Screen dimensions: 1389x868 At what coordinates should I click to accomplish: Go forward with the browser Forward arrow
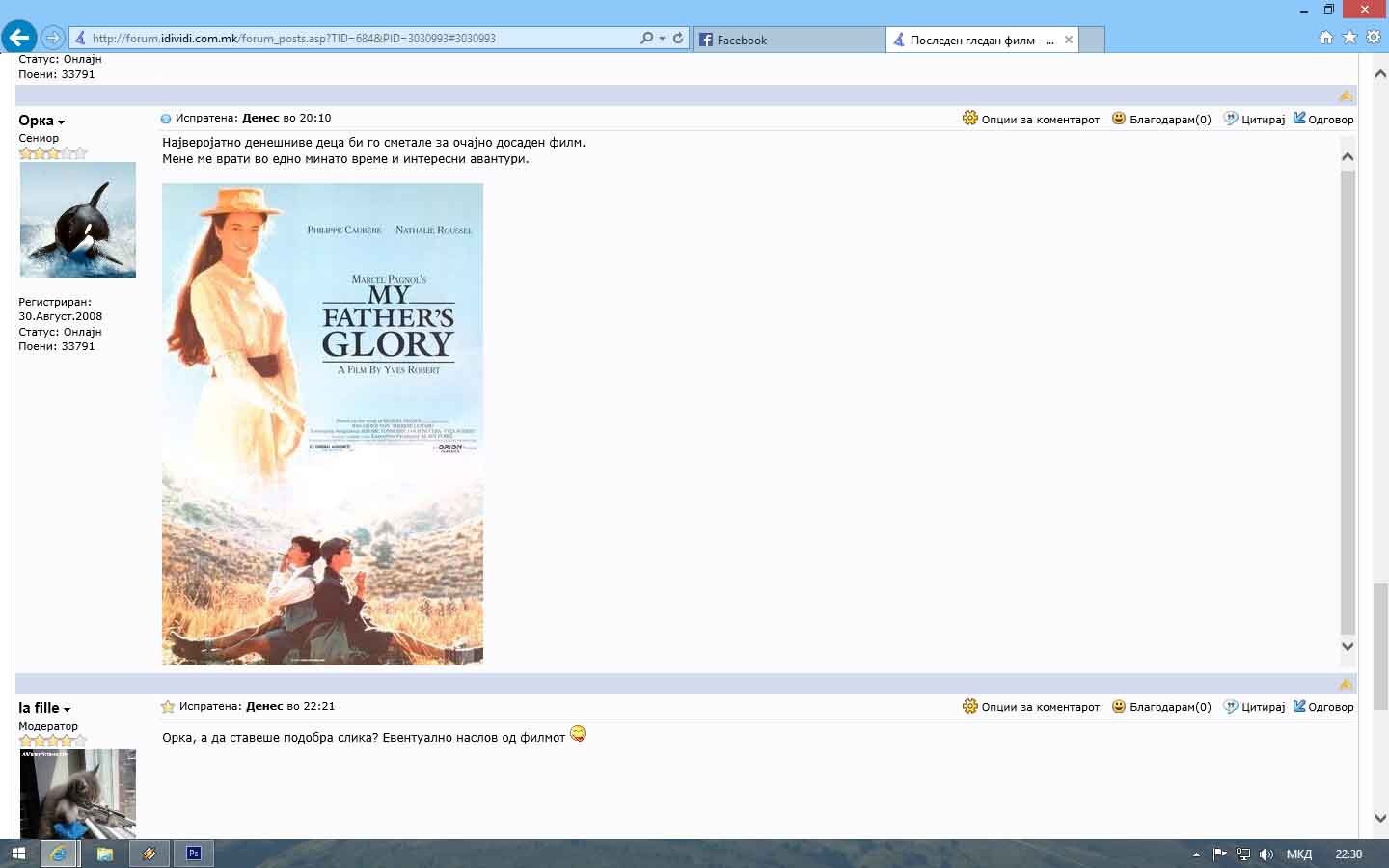pyautogui.click(x=53, y=38)
